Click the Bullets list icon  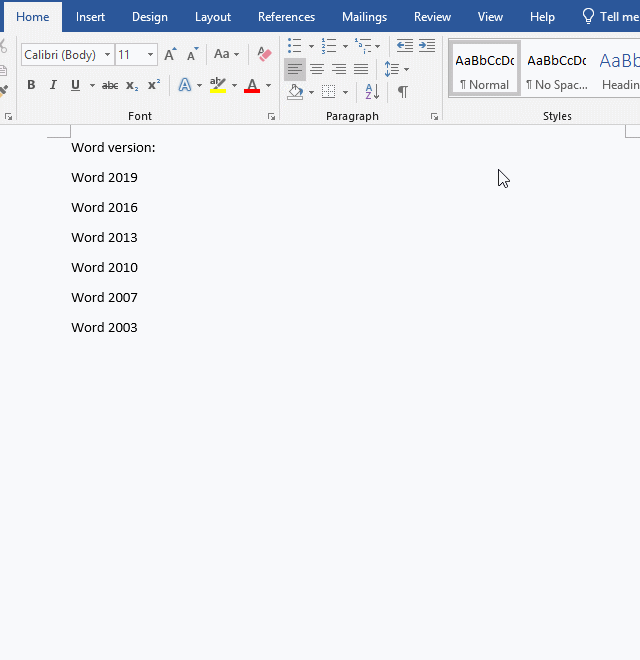(295, 45)
